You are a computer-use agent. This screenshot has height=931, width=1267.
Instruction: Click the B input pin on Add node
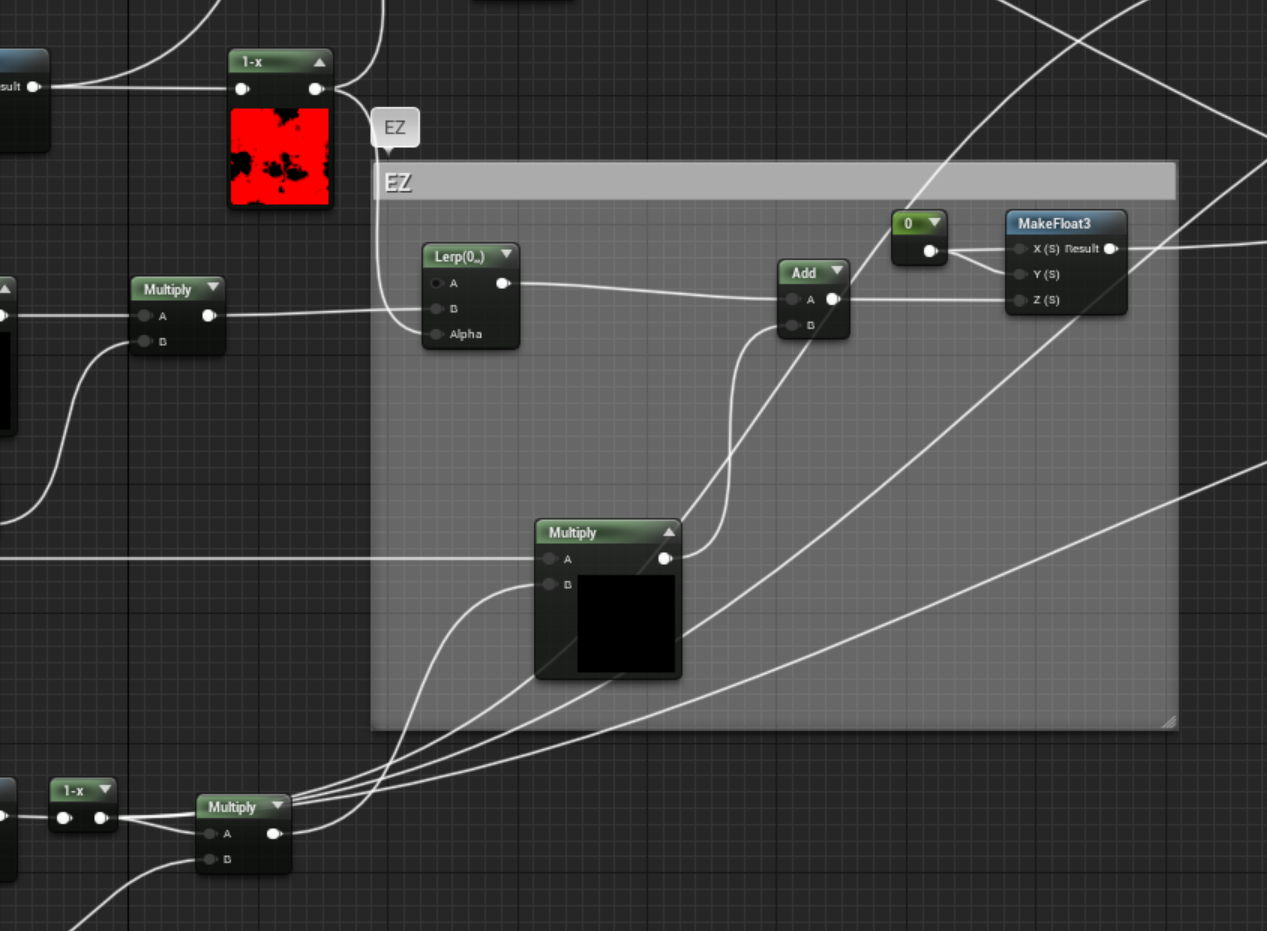point(792,325)
